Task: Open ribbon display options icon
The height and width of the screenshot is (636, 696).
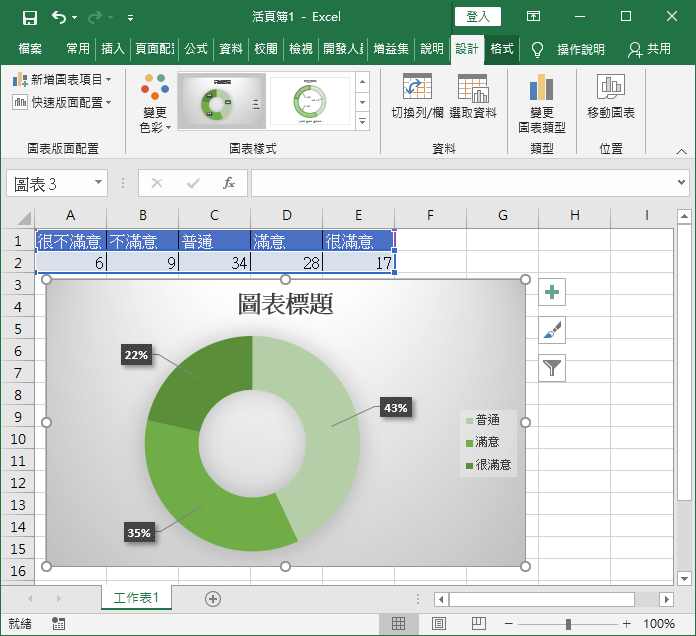Action: (x=533, y=17)
